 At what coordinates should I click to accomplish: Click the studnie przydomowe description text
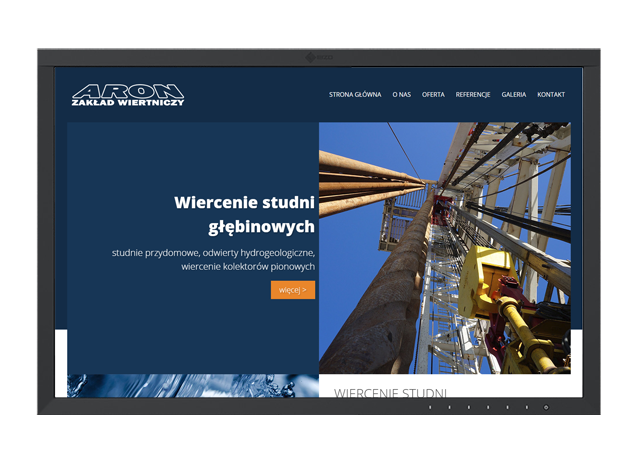pos(214,260)
